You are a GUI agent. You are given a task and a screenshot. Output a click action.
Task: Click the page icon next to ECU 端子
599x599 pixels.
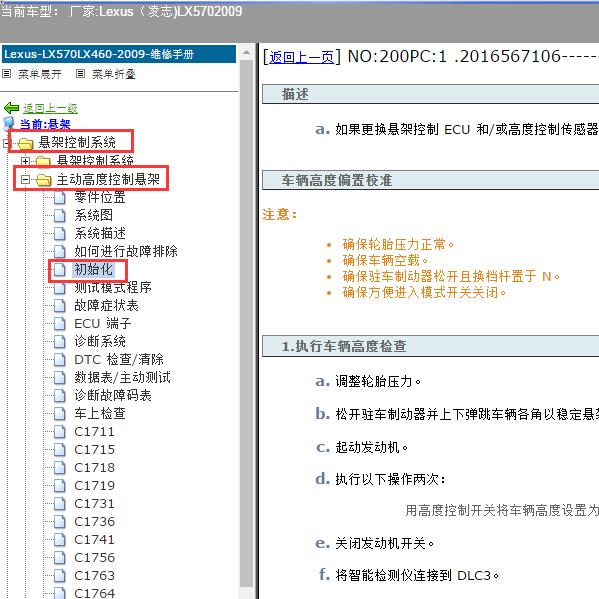(59, 324)
